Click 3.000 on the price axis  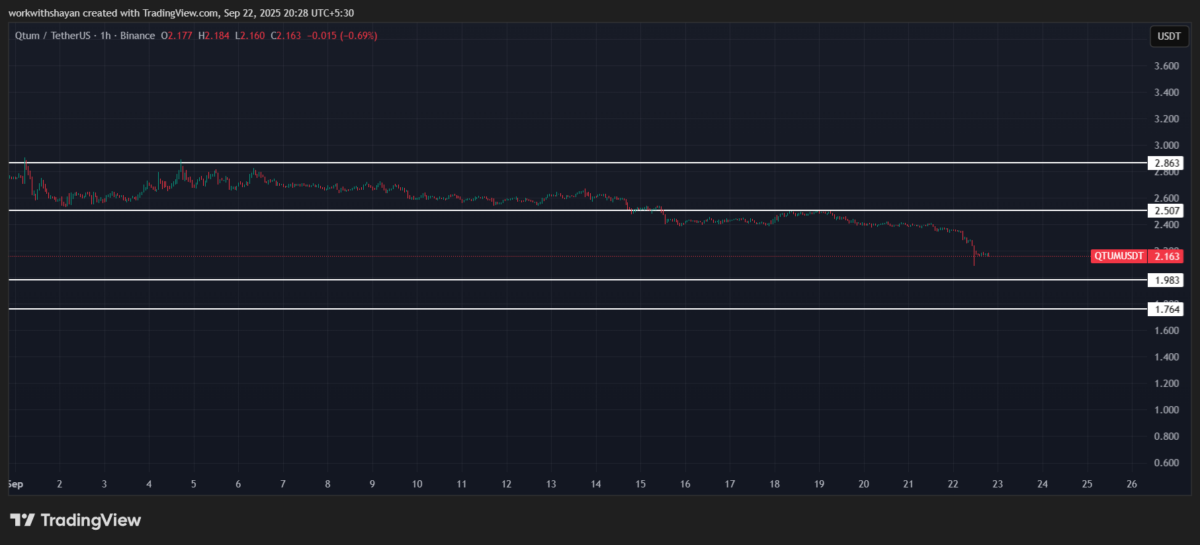coord(1166,145)
